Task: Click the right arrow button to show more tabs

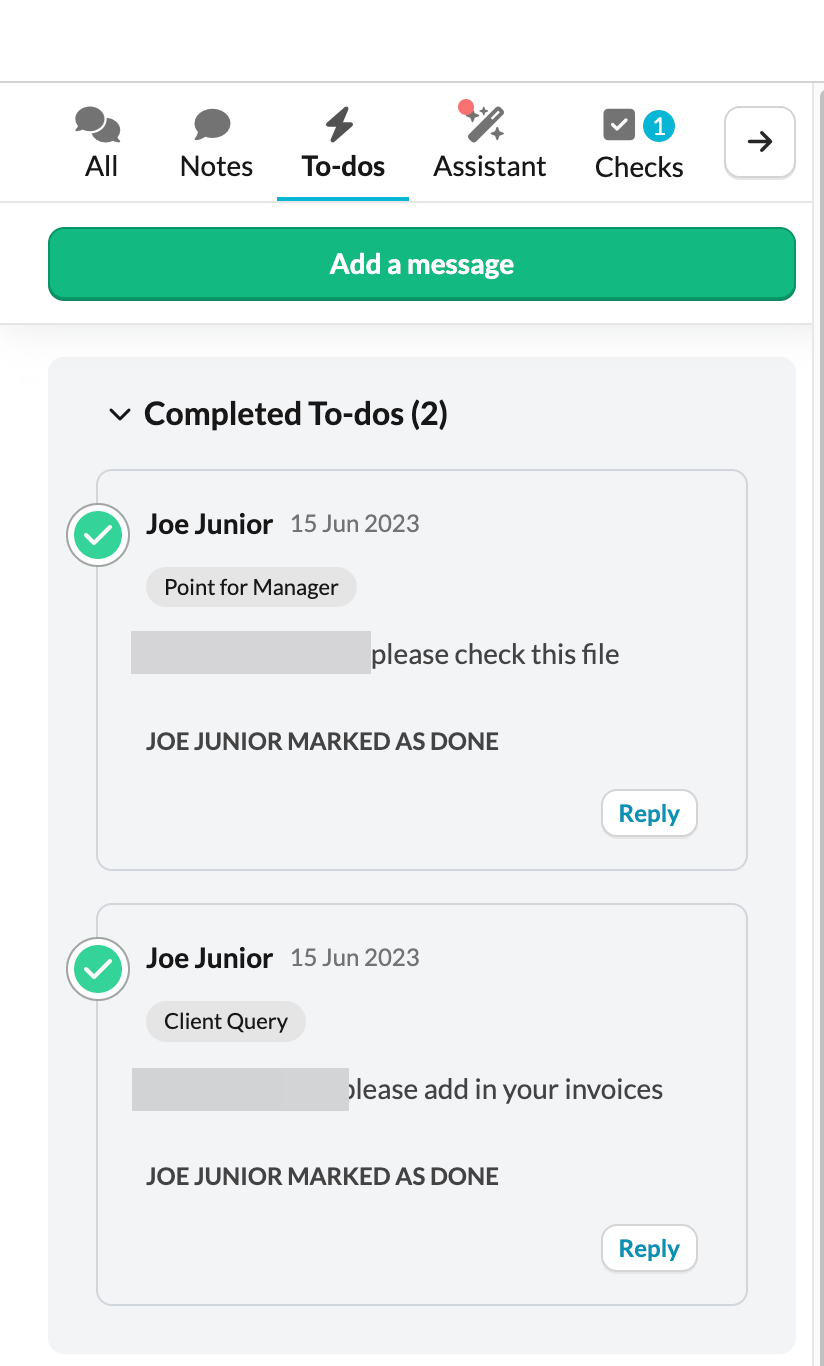Action: [760, 142]
